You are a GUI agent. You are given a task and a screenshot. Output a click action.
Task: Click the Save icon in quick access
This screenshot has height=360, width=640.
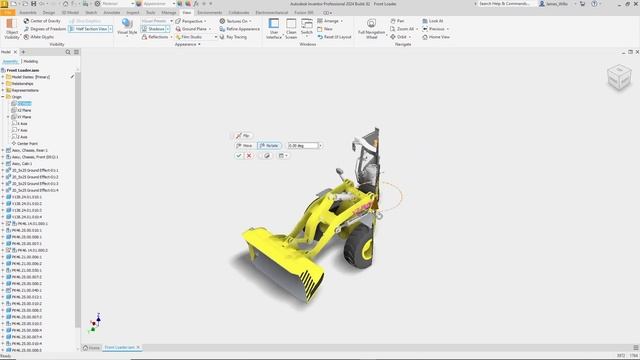pos(33,4)
